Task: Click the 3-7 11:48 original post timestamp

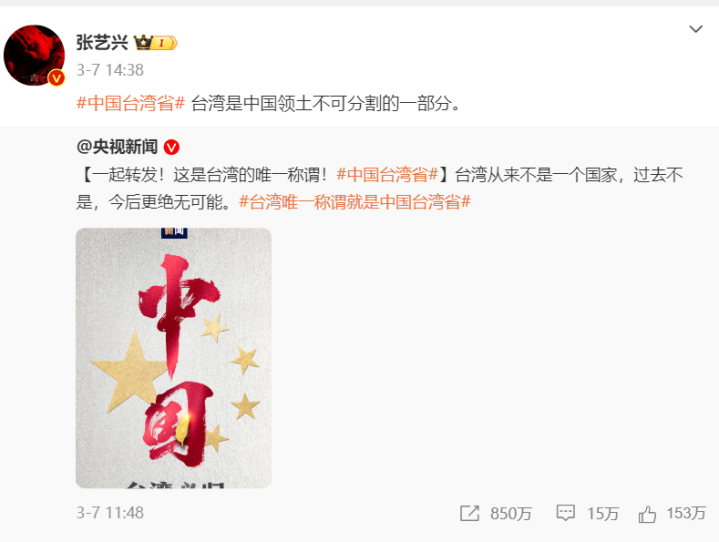Action: coord(110,513)
